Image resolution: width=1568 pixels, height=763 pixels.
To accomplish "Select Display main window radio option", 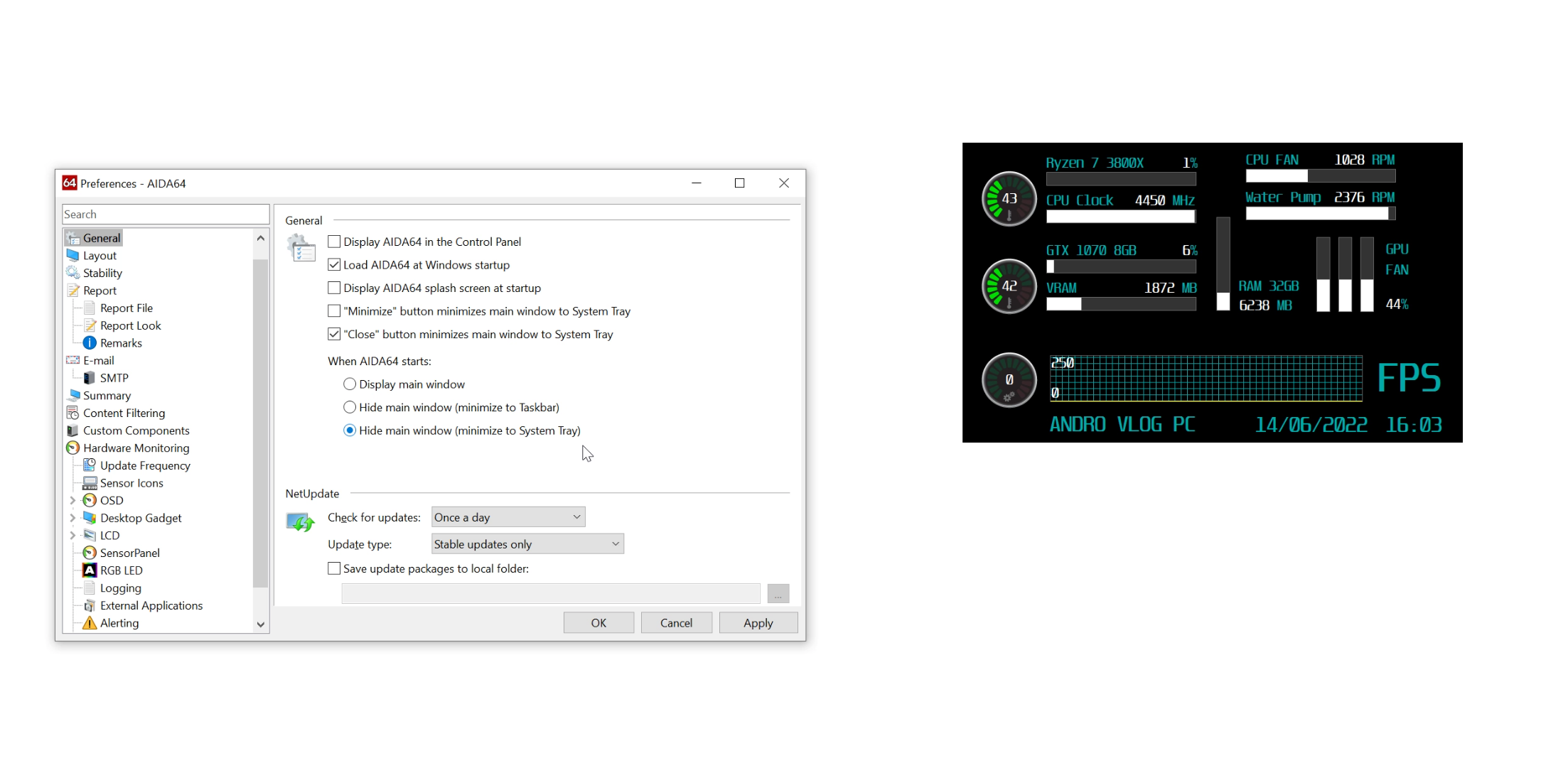I will point(350,384).
